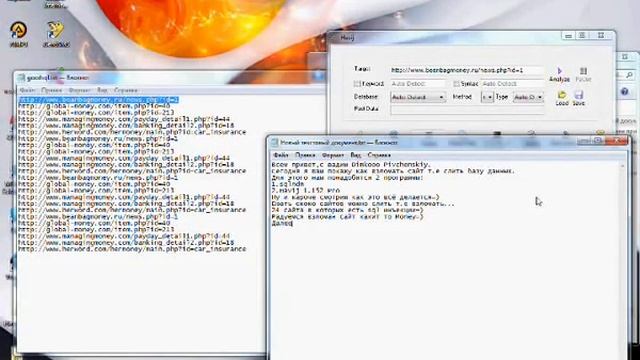Click the Havij window title bar text
Screen dimensions: 640x360
coord(347,38)
